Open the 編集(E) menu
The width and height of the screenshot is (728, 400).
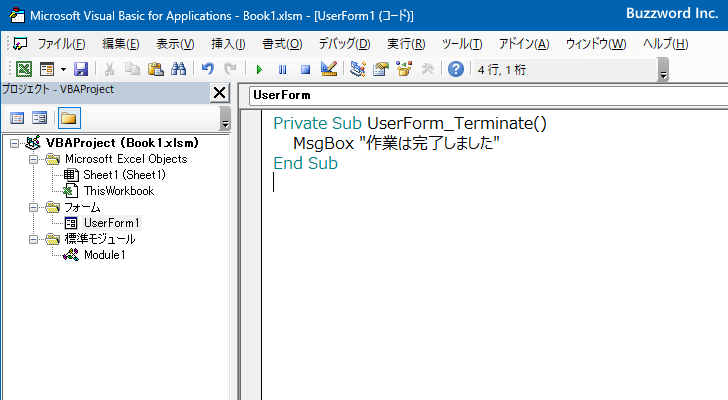(121, 44)
